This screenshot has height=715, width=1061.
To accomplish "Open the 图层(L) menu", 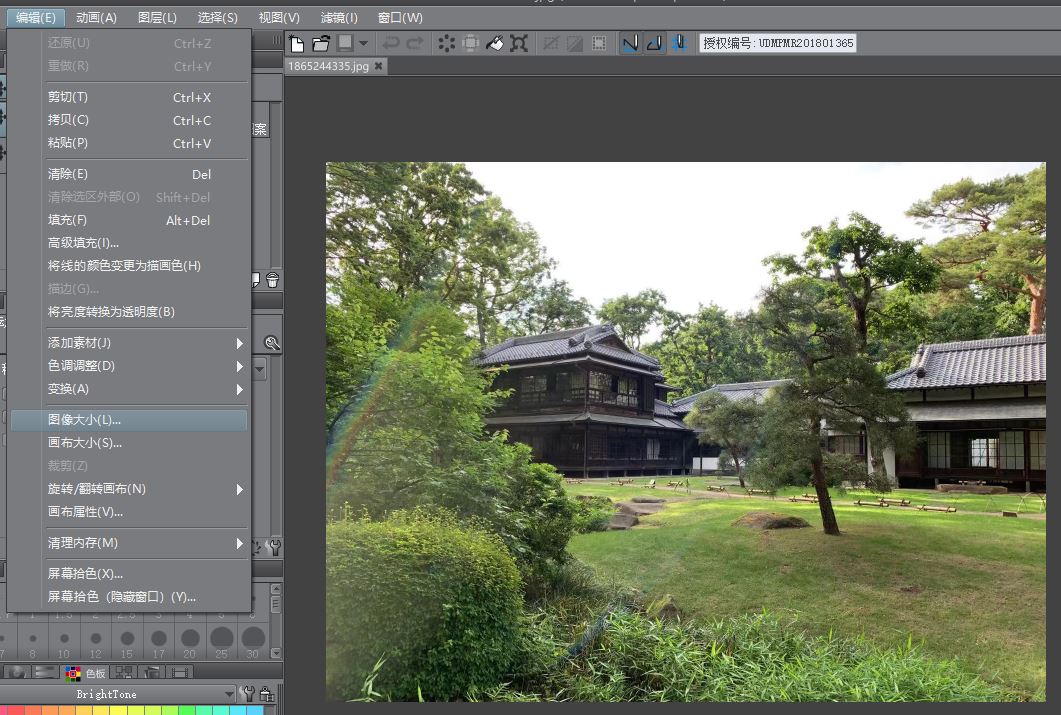I will click(x=157, y=18).
